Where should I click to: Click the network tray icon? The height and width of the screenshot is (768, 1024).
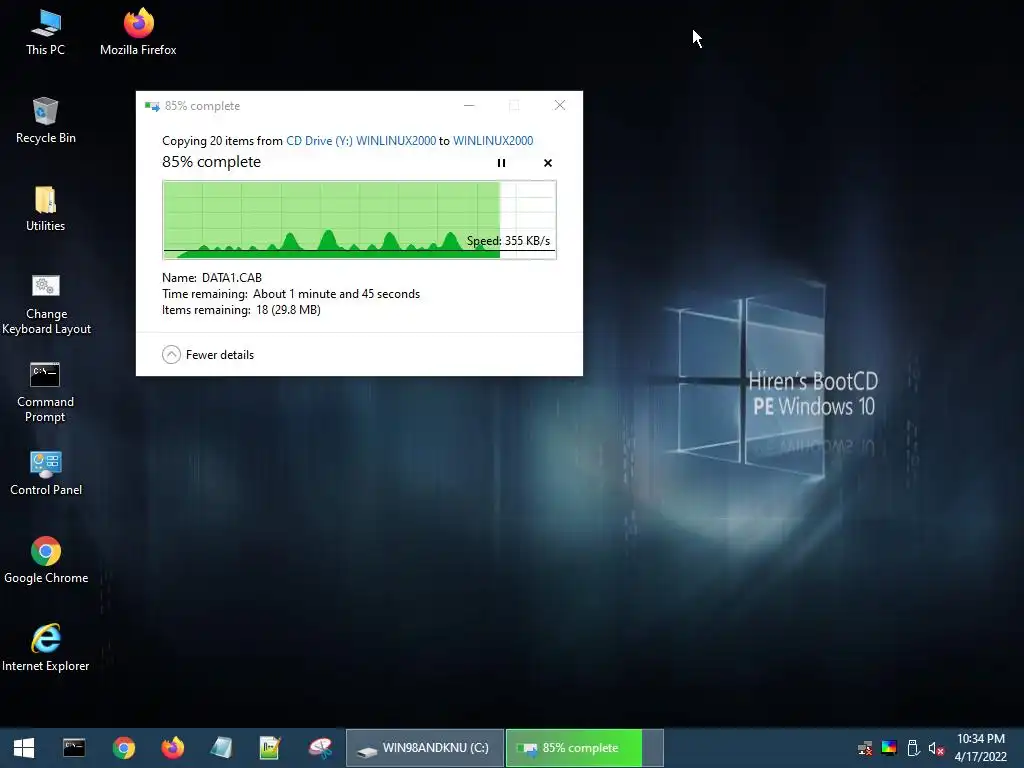(865, 748)
